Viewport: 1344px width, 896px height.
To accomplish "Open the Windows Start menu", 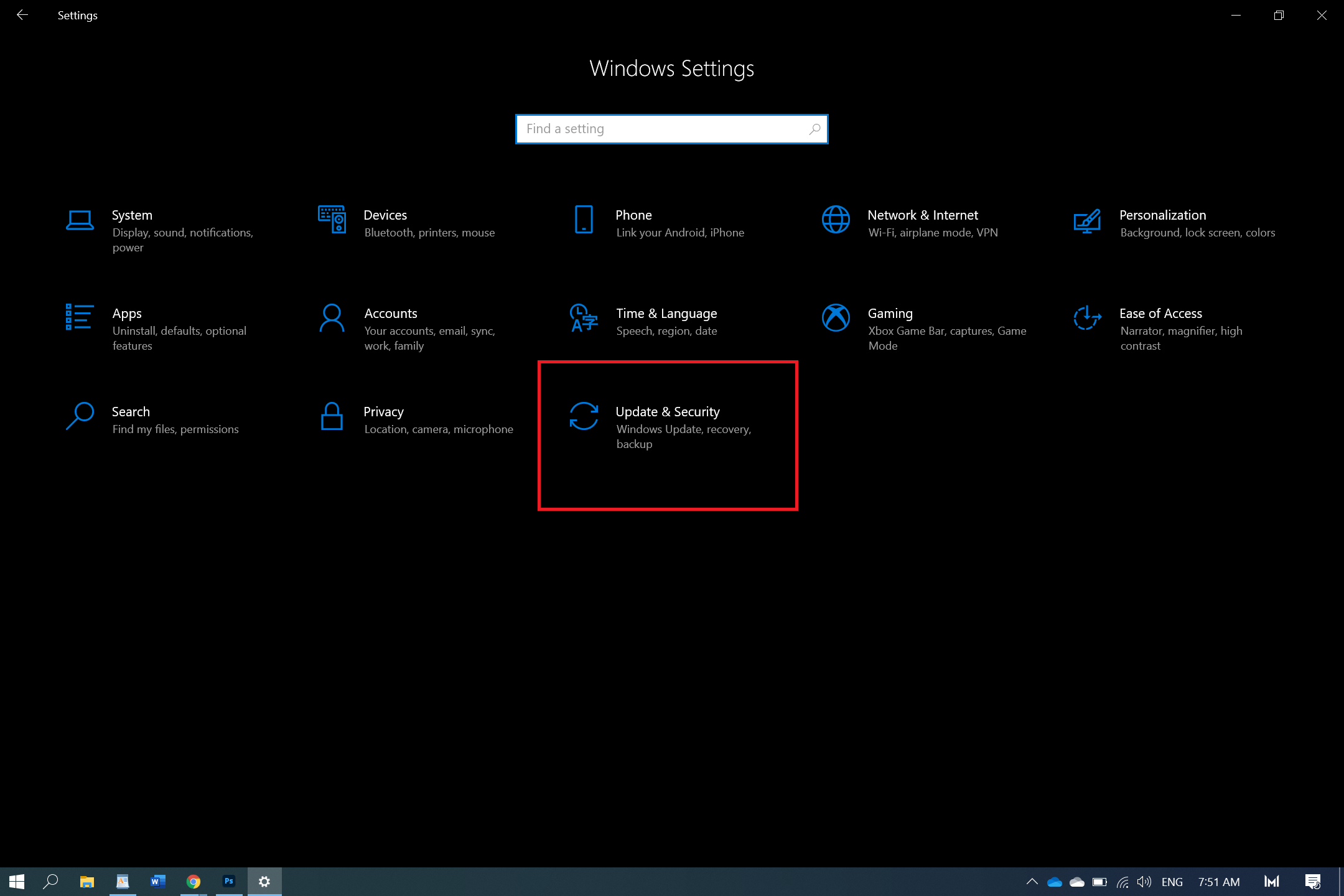I will click(x=17, y=882).
